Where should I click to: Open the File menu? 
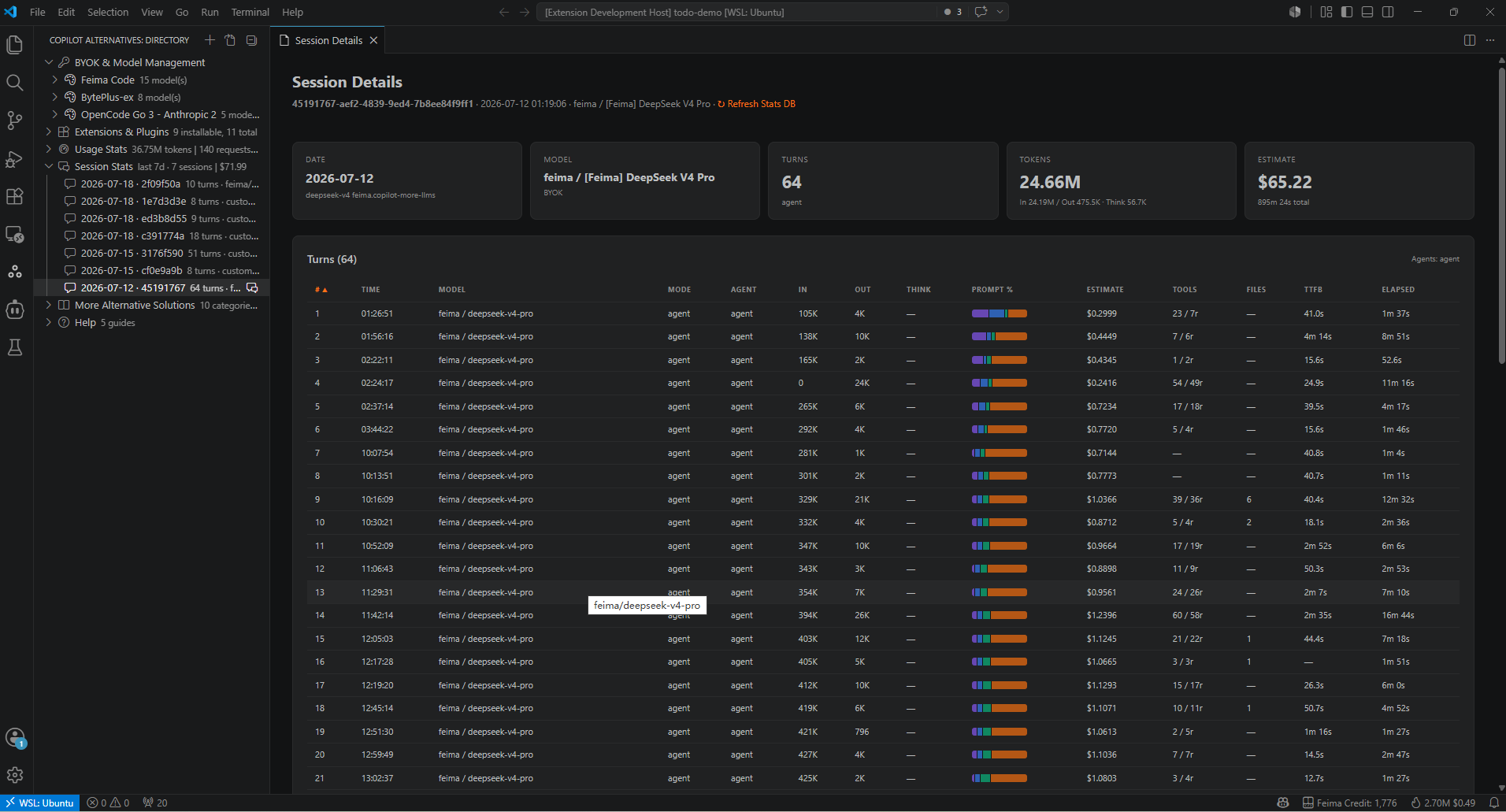pyautogui.click(x=37, y=12)
